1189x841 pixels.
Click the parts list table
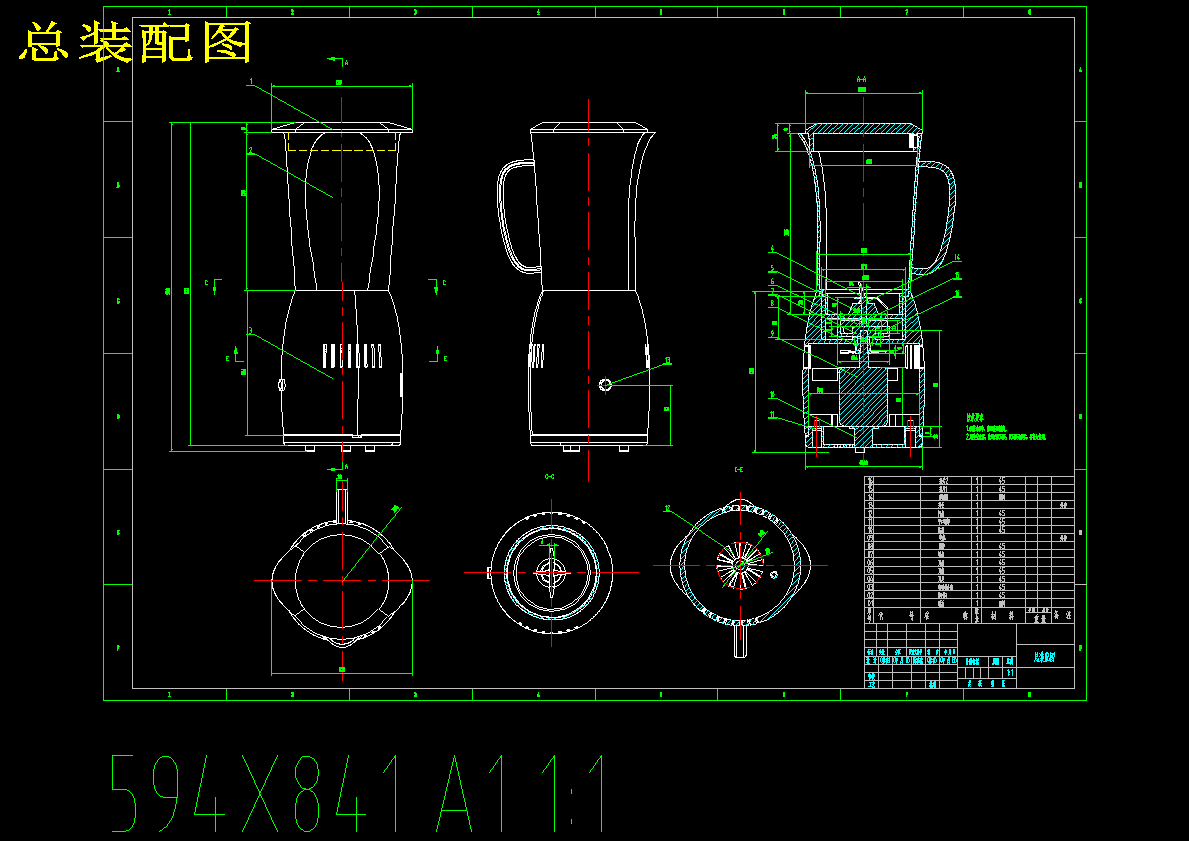tap(969, 549)
